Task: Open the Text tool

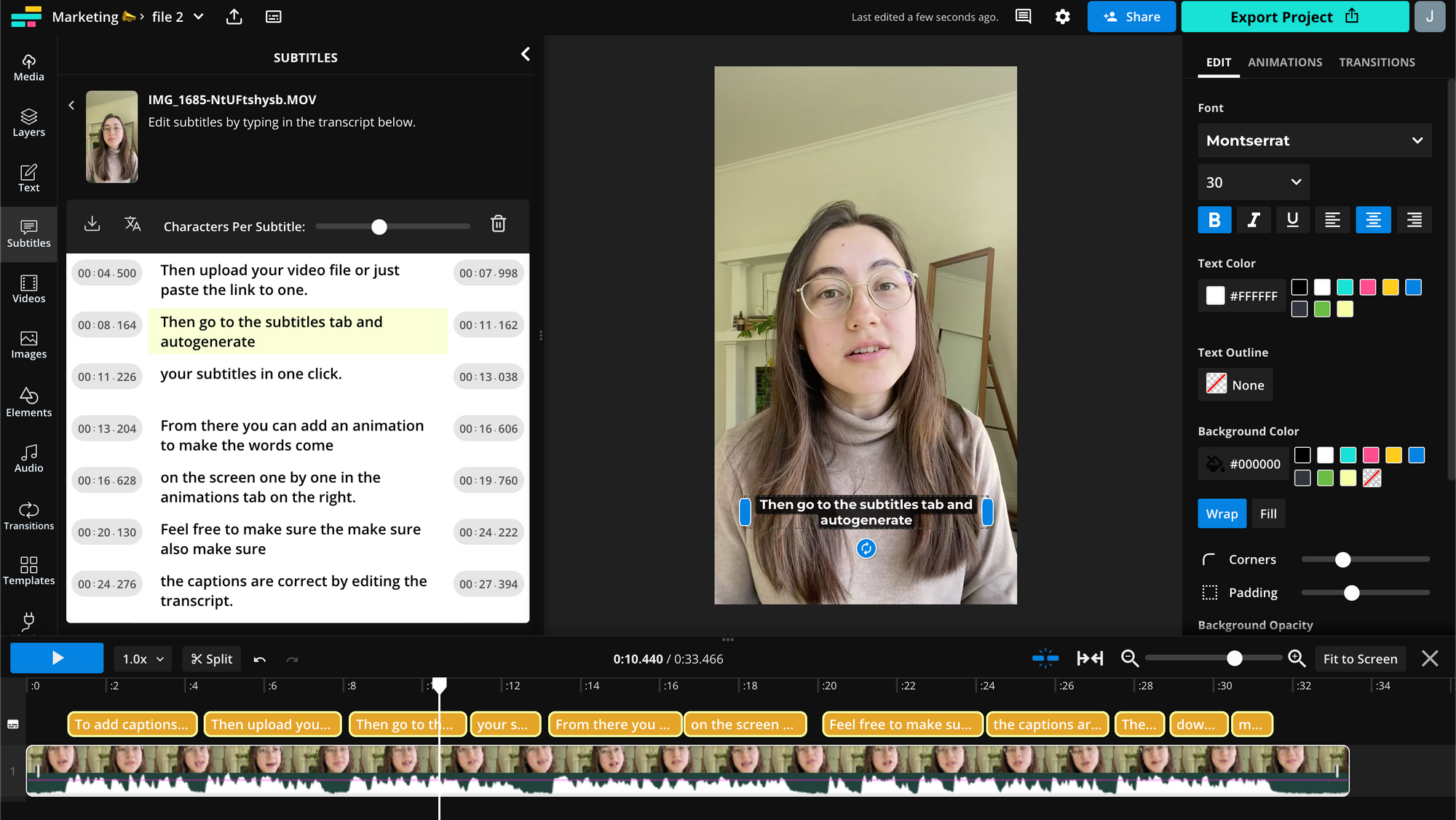Action: pos(28,178)
